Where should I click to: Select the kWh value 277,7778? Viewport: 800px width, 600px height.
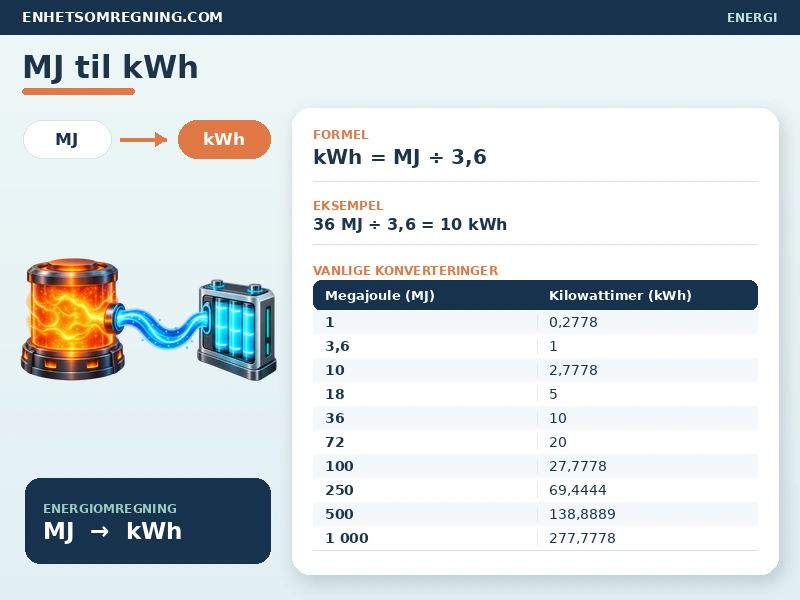click(582, 538)
